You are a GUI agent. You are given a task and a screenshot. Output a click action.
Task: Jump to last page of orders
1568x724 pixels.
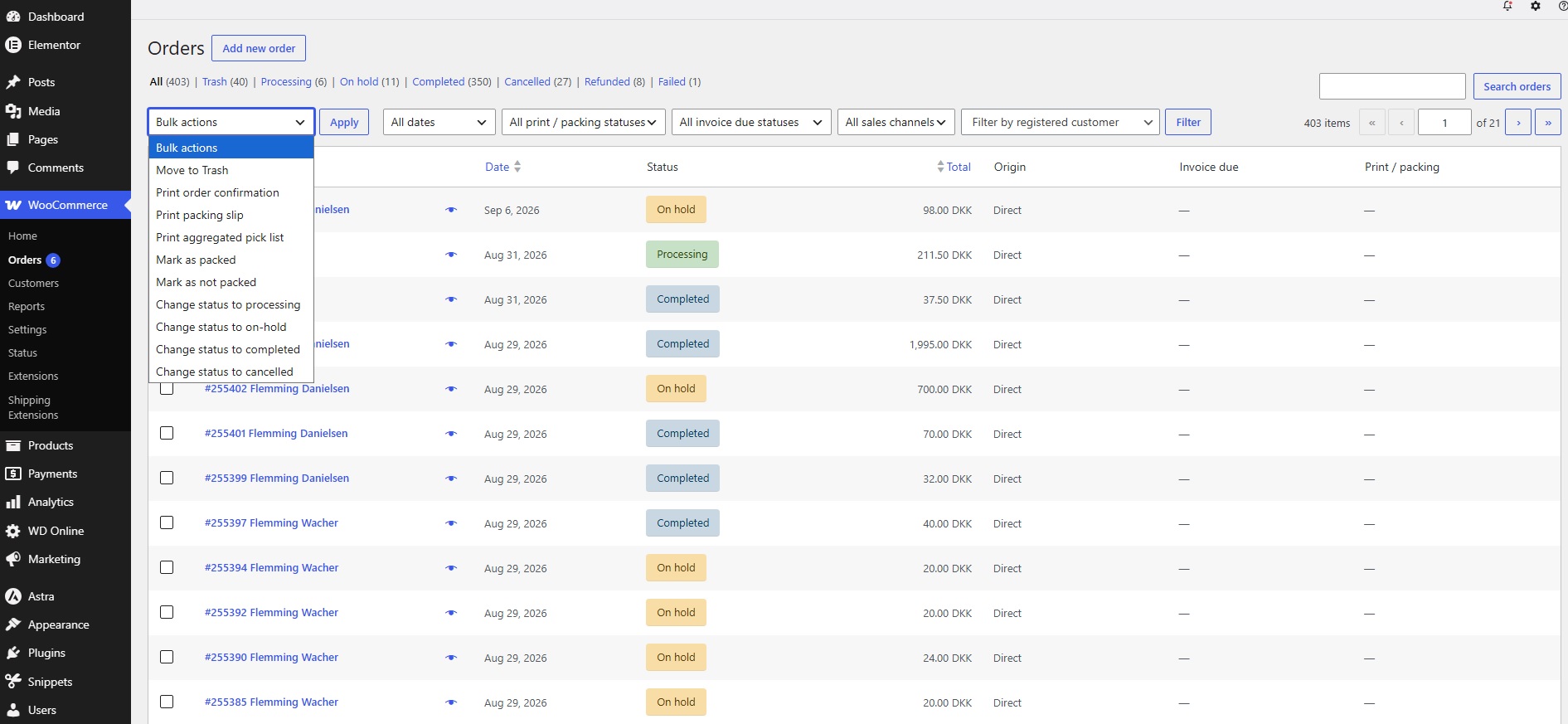1548,122
